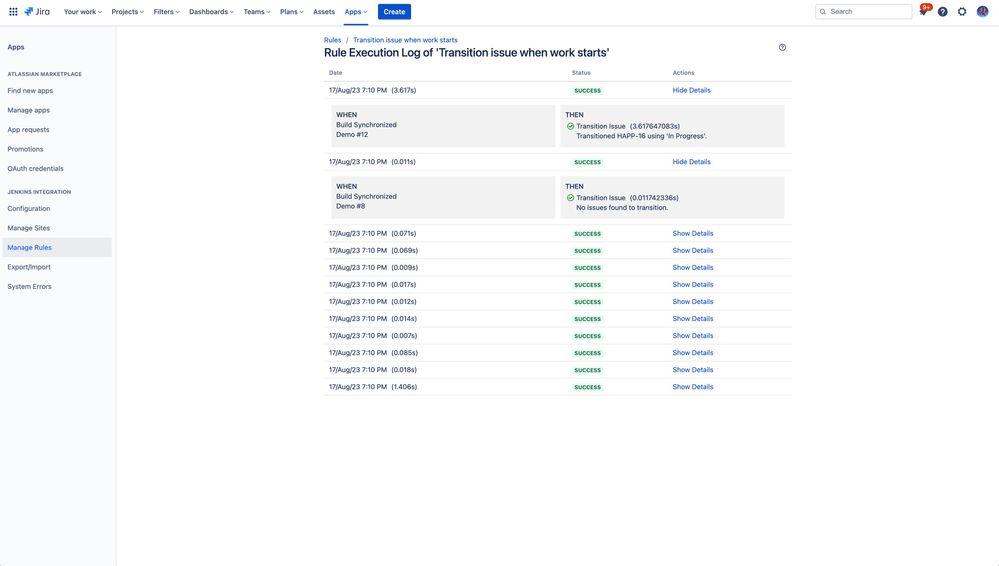Click the Jira logo

tap(37, 12)
